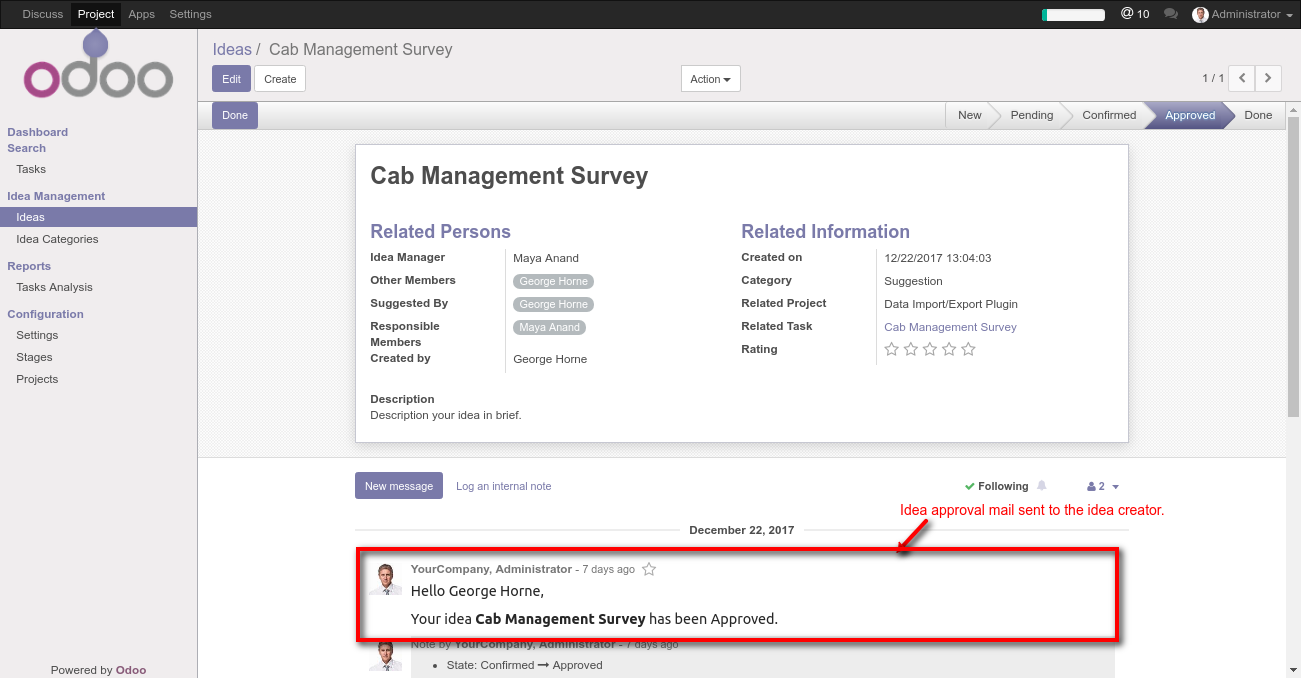Click the Create button
The width and height of the screenshot is (1301, 678).
[x=280, y=79]
